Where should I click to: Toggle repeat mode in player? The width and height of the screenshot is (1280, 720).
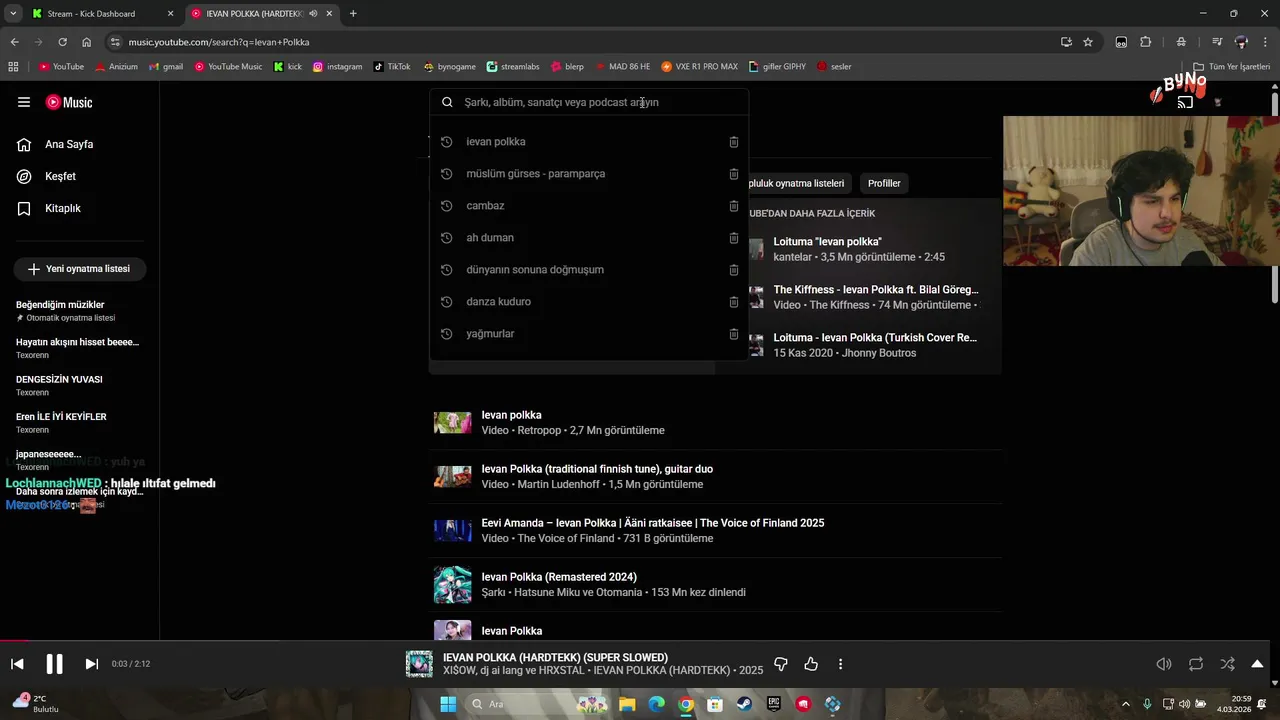coord(1196,664)
